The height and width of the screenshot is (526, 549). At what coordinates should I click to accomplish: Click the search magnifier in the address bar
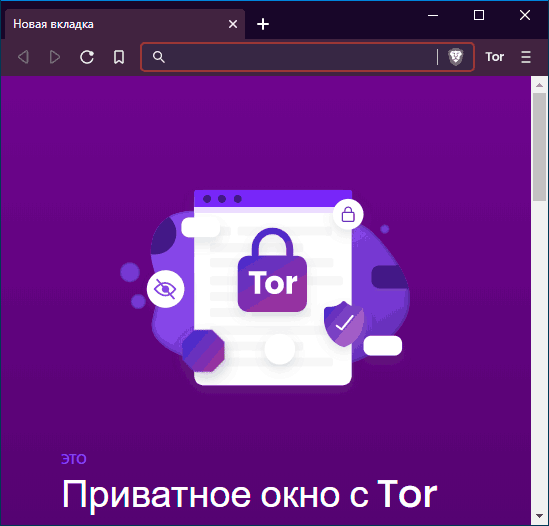click(159, 57)
